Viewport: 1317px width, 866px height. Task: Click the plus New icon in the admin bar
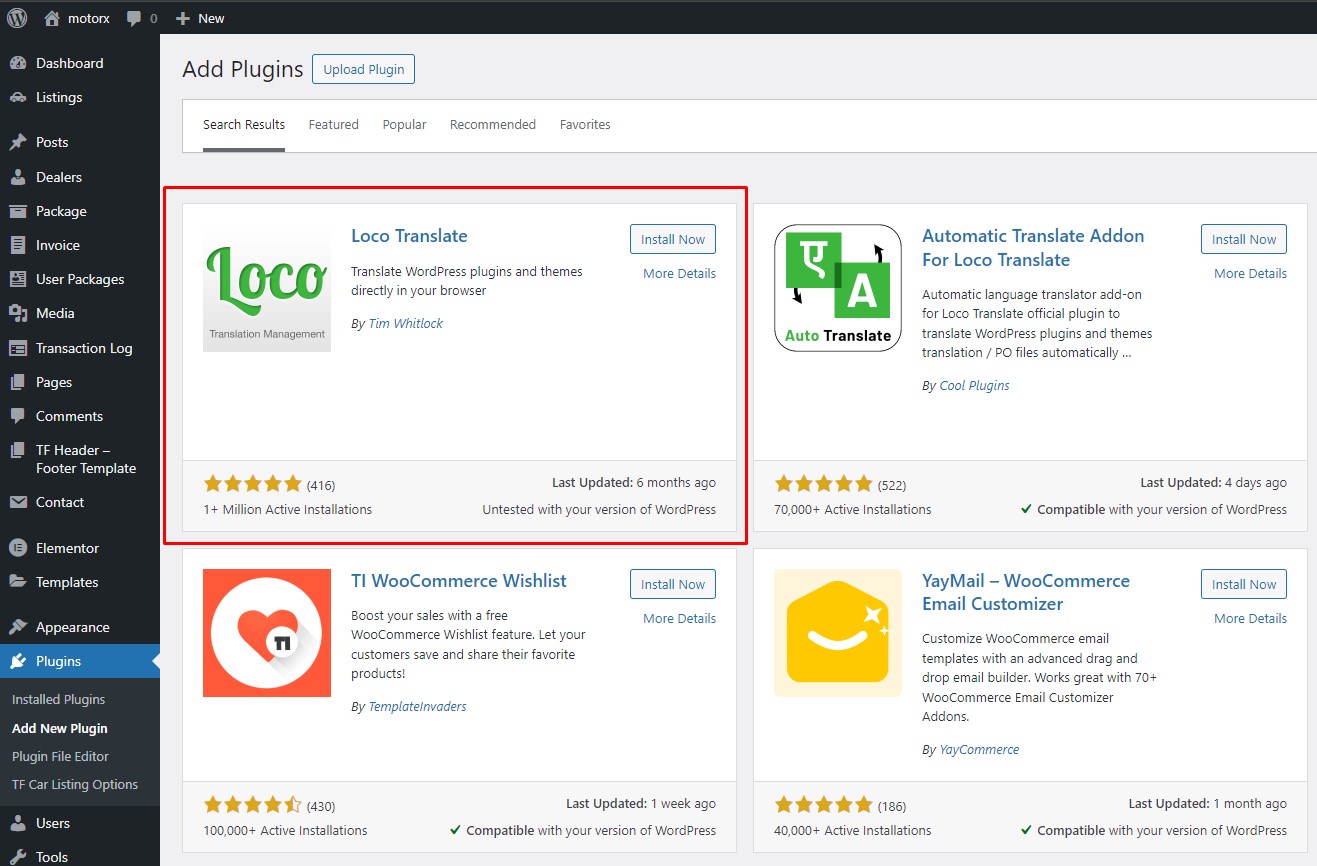tap(182, 18)
